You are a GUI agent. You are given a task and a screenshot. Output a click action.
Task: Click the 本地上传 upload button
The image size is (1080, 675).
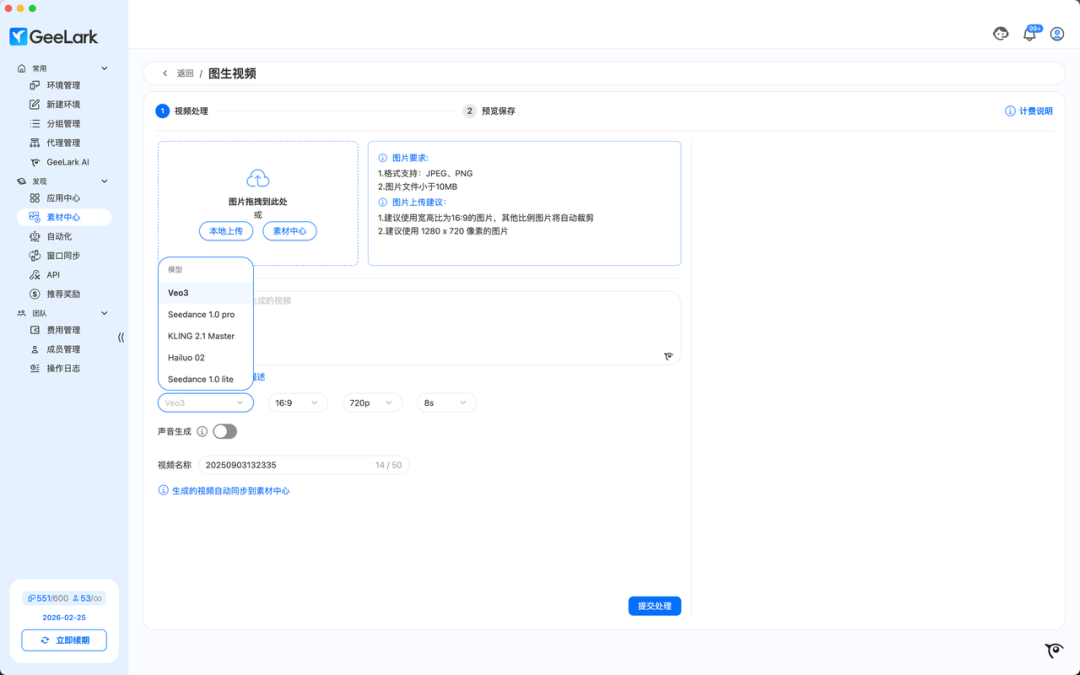[227, 231]
